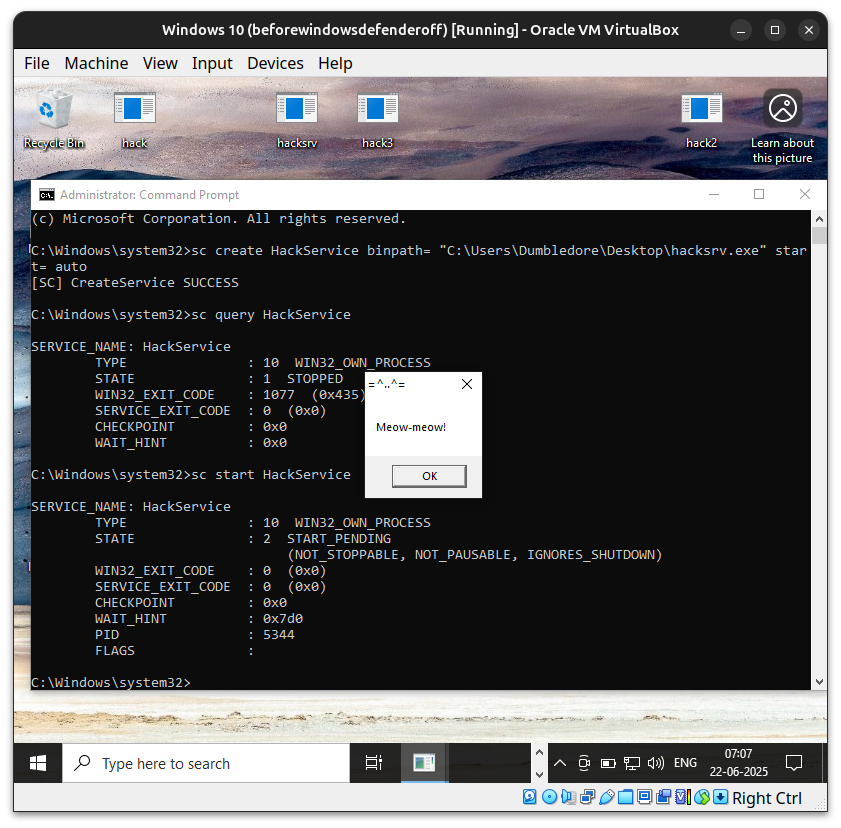Click the VirtualBox CPU chip status icon
This screenshot has height=828, width=841.
683,797
